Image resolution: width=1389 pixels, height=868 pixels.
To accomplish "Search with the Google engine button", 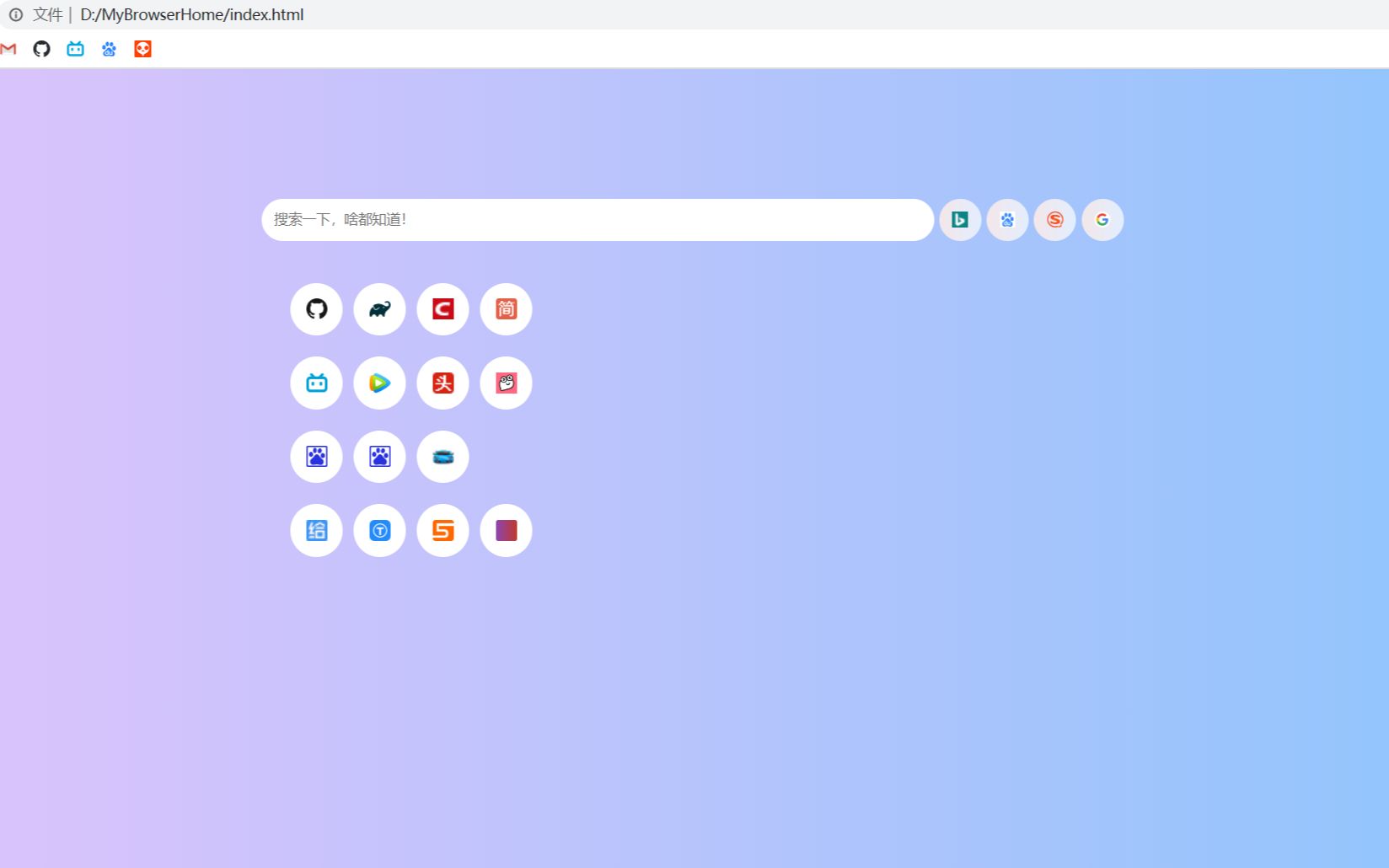I will tap(1102, 220).
